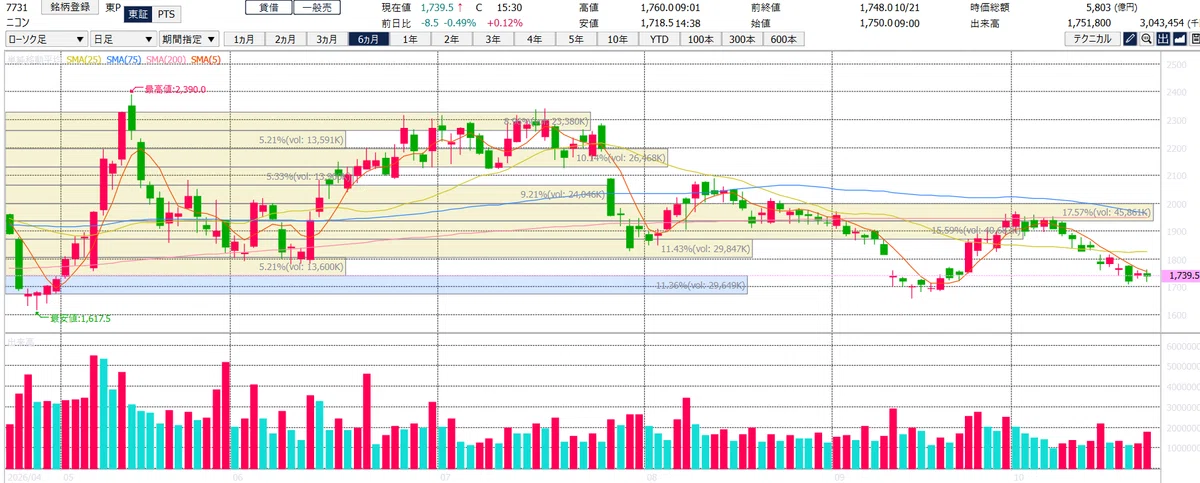Click the 貸借 button

pos(269,7)
